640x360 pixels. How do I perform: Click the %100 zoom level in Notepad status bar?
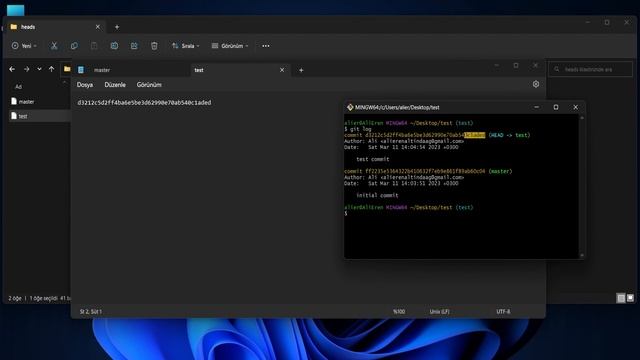399,311
